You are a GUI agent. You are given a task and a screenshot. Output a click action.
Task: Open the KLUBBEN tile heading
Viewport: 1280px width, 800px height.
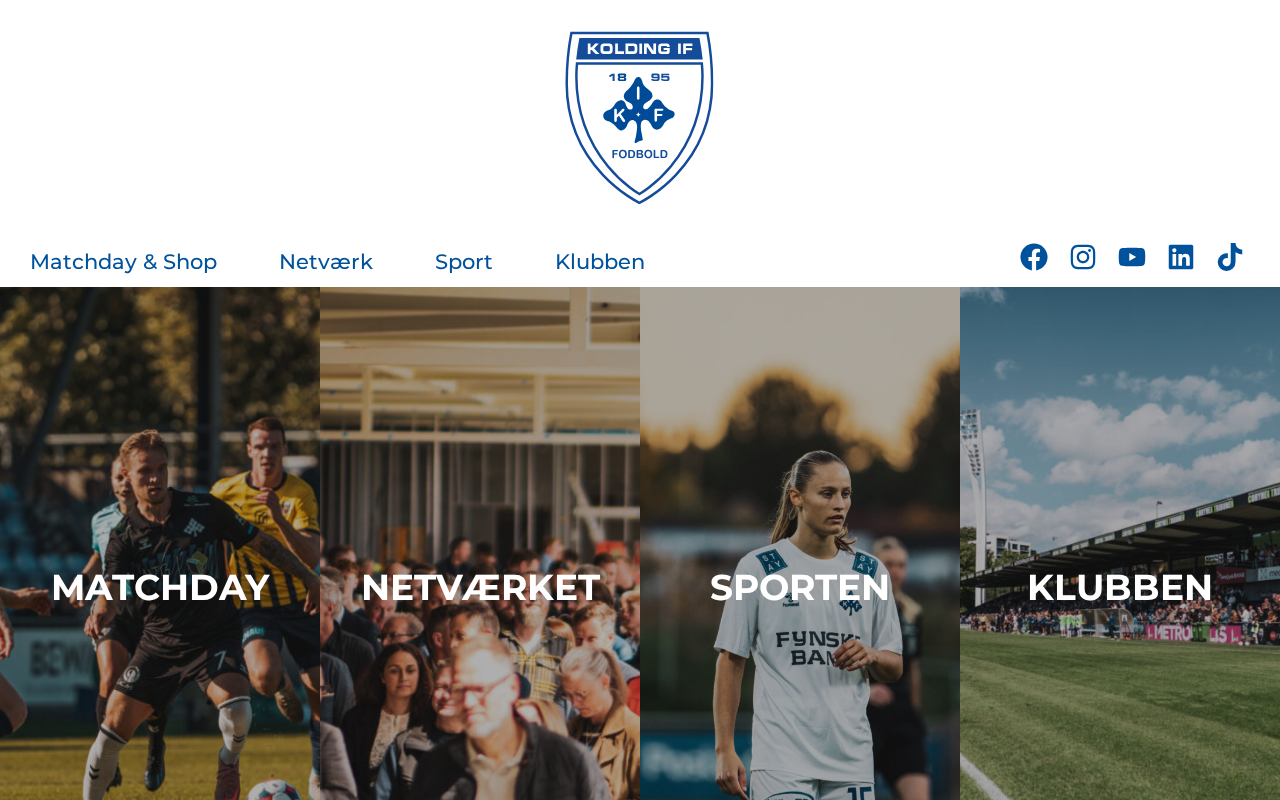(1120, 587)
